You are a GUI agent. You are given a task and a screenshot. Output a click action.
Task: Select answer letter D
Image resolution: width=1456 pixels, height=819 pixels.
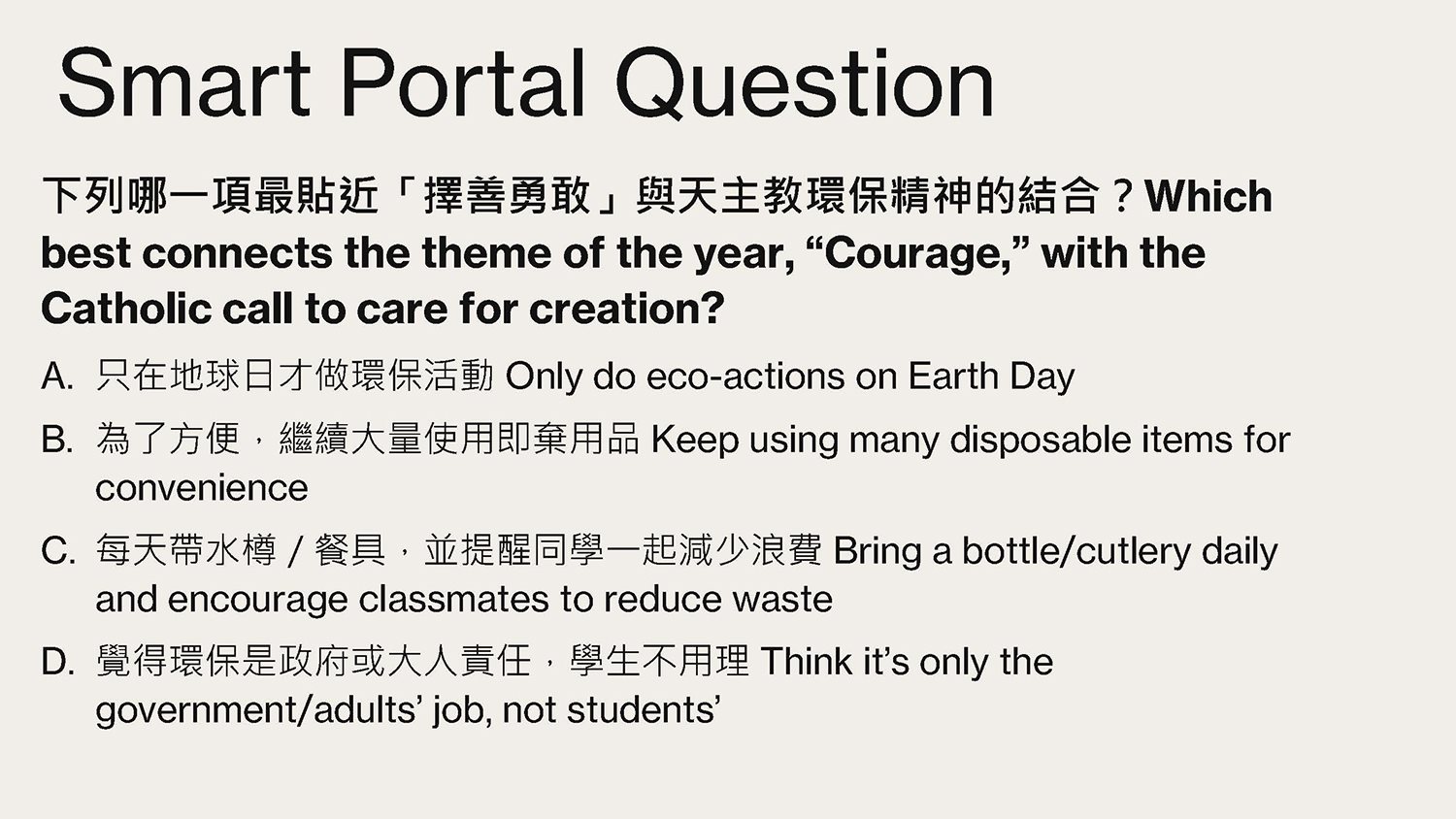(57, 662)
